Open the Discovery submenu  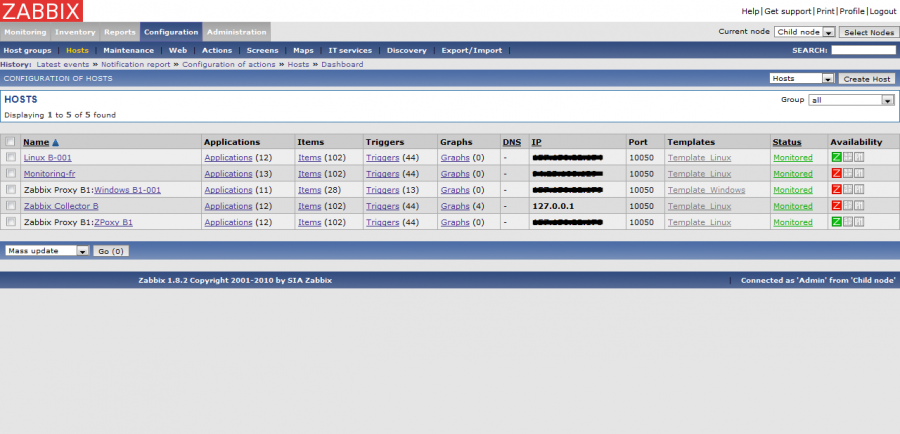click(x=406, y=51)
